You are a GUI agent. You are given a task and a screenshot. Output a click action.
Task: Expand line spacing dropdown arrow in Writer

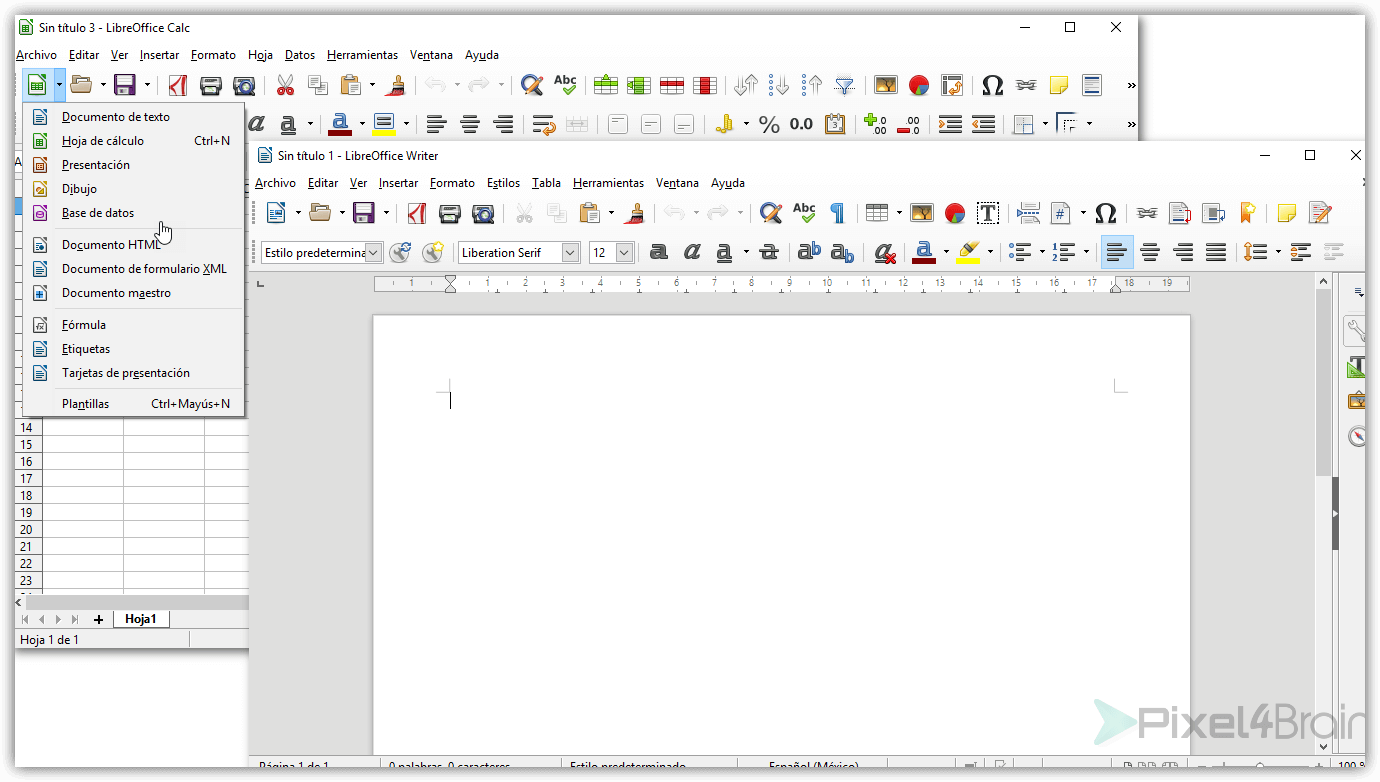click(1278, 253)
